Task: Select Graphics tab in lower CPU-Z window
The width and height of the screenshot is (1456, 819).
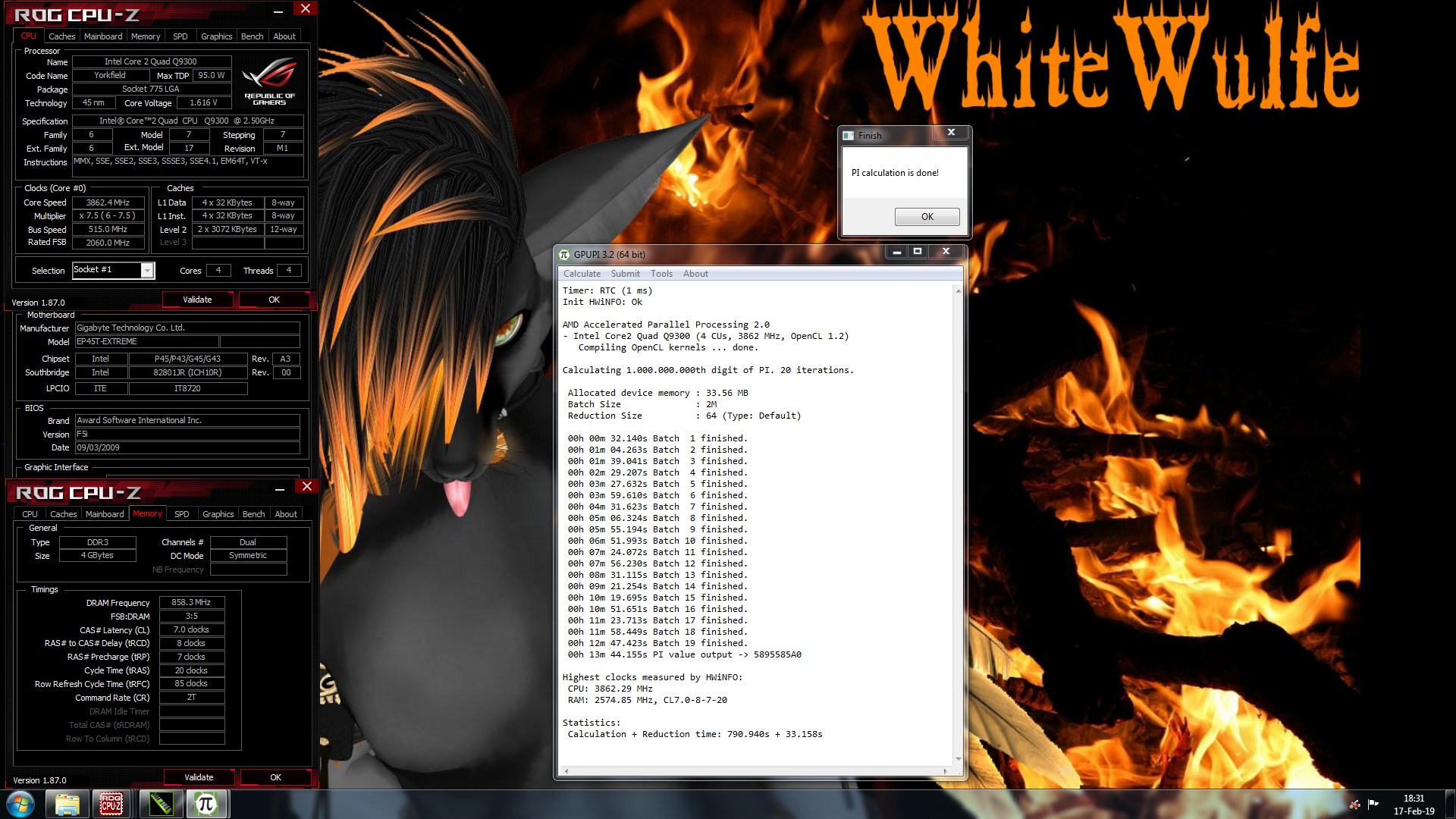Action: tap(218, 514)
